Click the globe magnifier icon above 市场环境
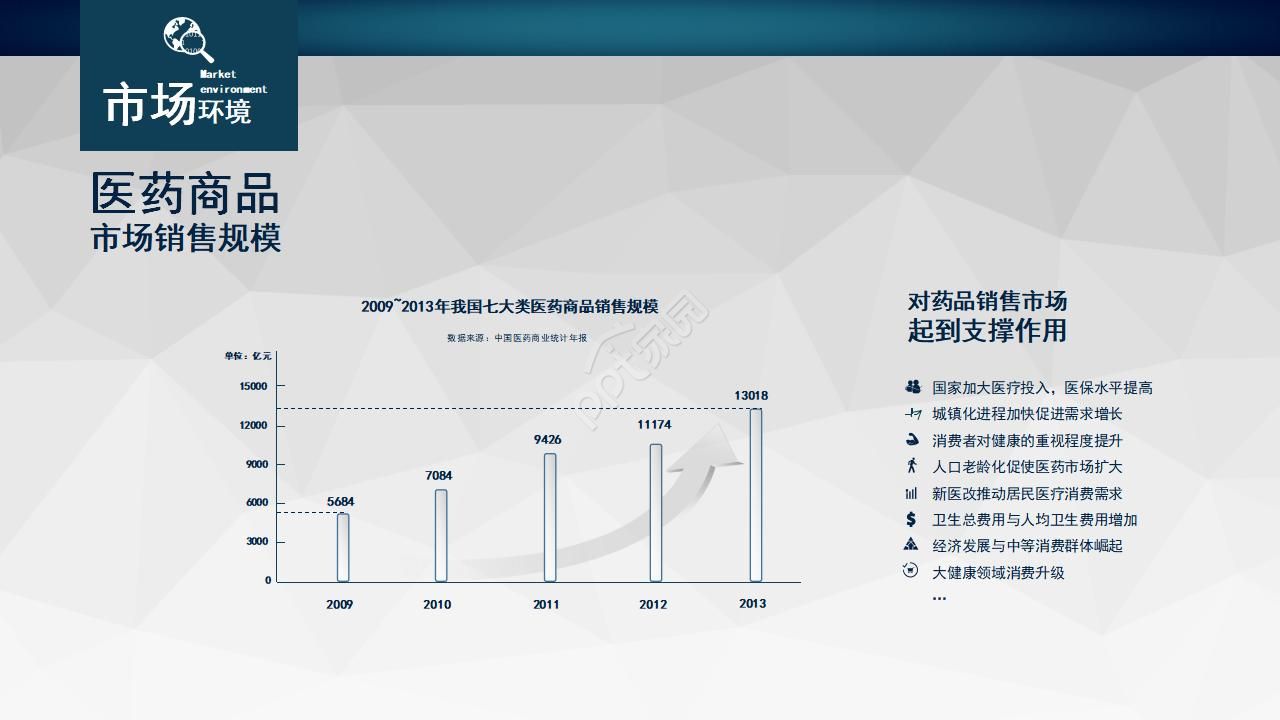The image size is (1280, 720). pos(188,40)
